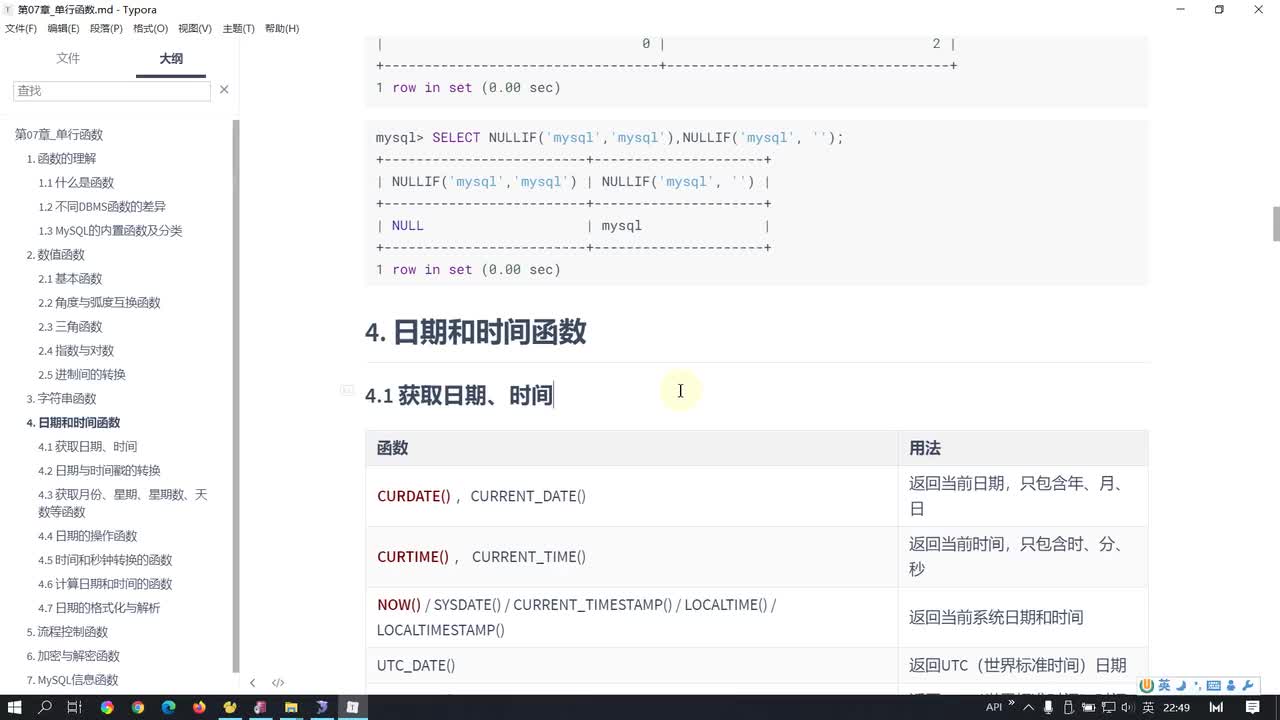Open the yellow bird app on taskbar

click(x=230, y=707)
